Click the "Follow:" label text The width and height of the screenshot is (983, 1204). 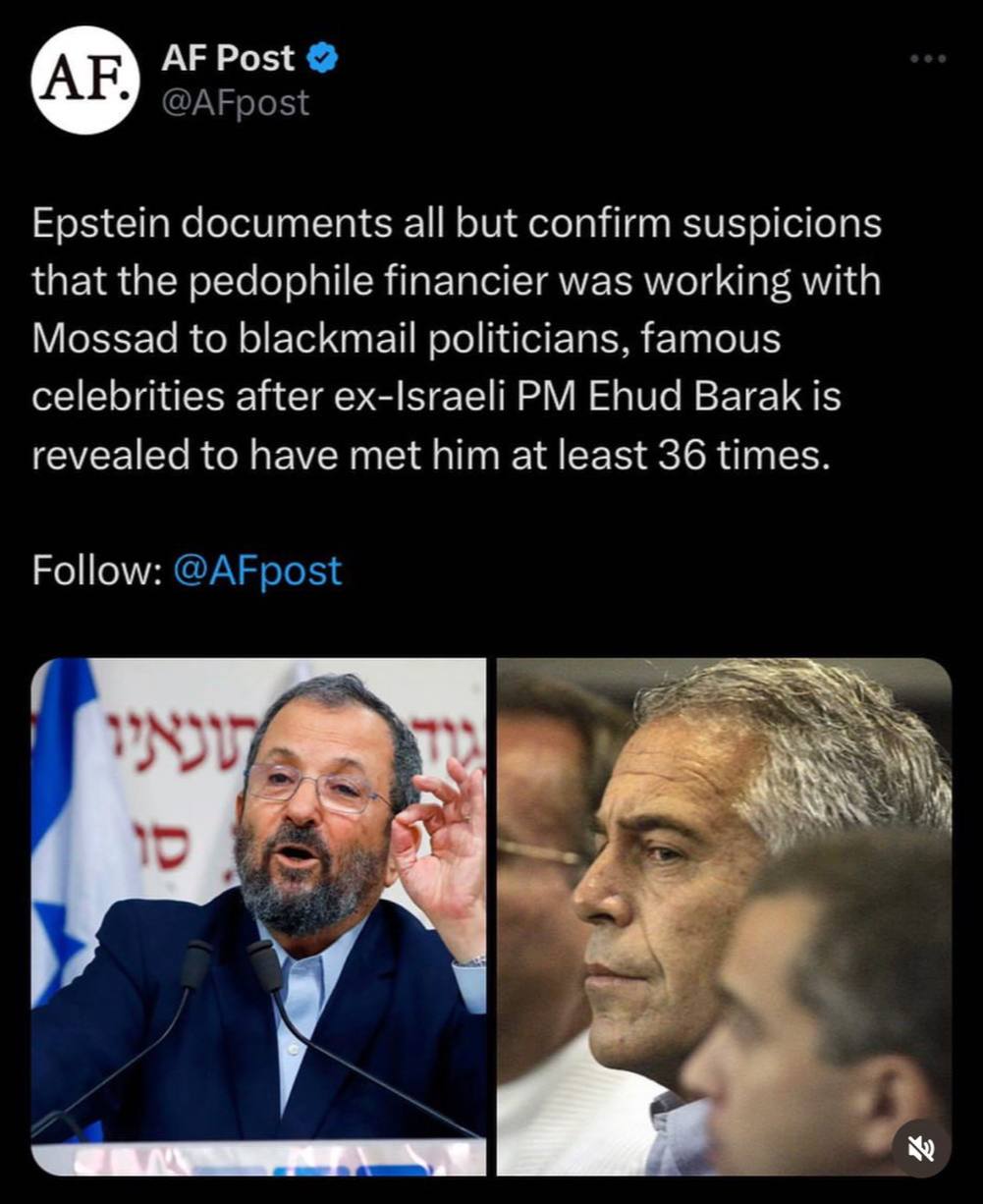pos(96,571)
